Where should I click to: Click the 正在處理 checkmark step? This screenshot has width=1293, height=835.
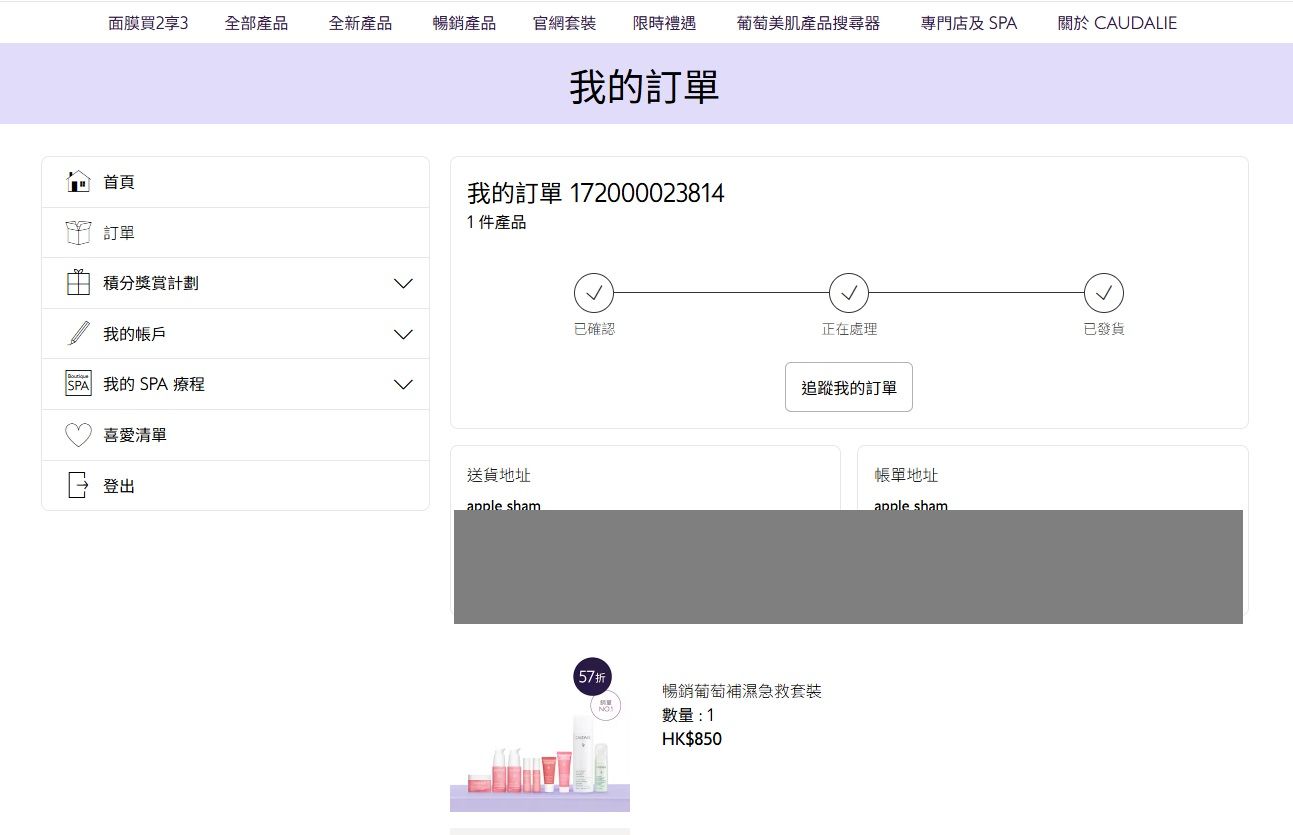(x=849, y=293)
